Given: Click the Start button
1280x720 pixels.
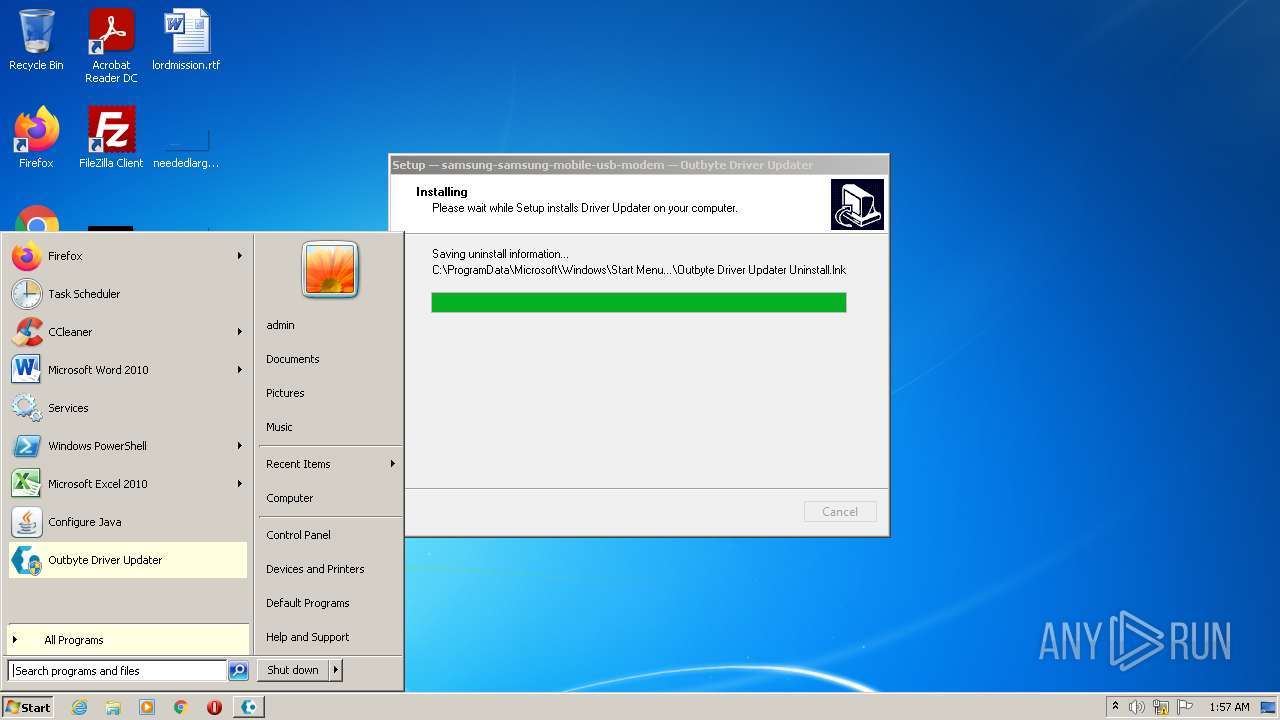Looking at the screenshot, I should (28, 707).
